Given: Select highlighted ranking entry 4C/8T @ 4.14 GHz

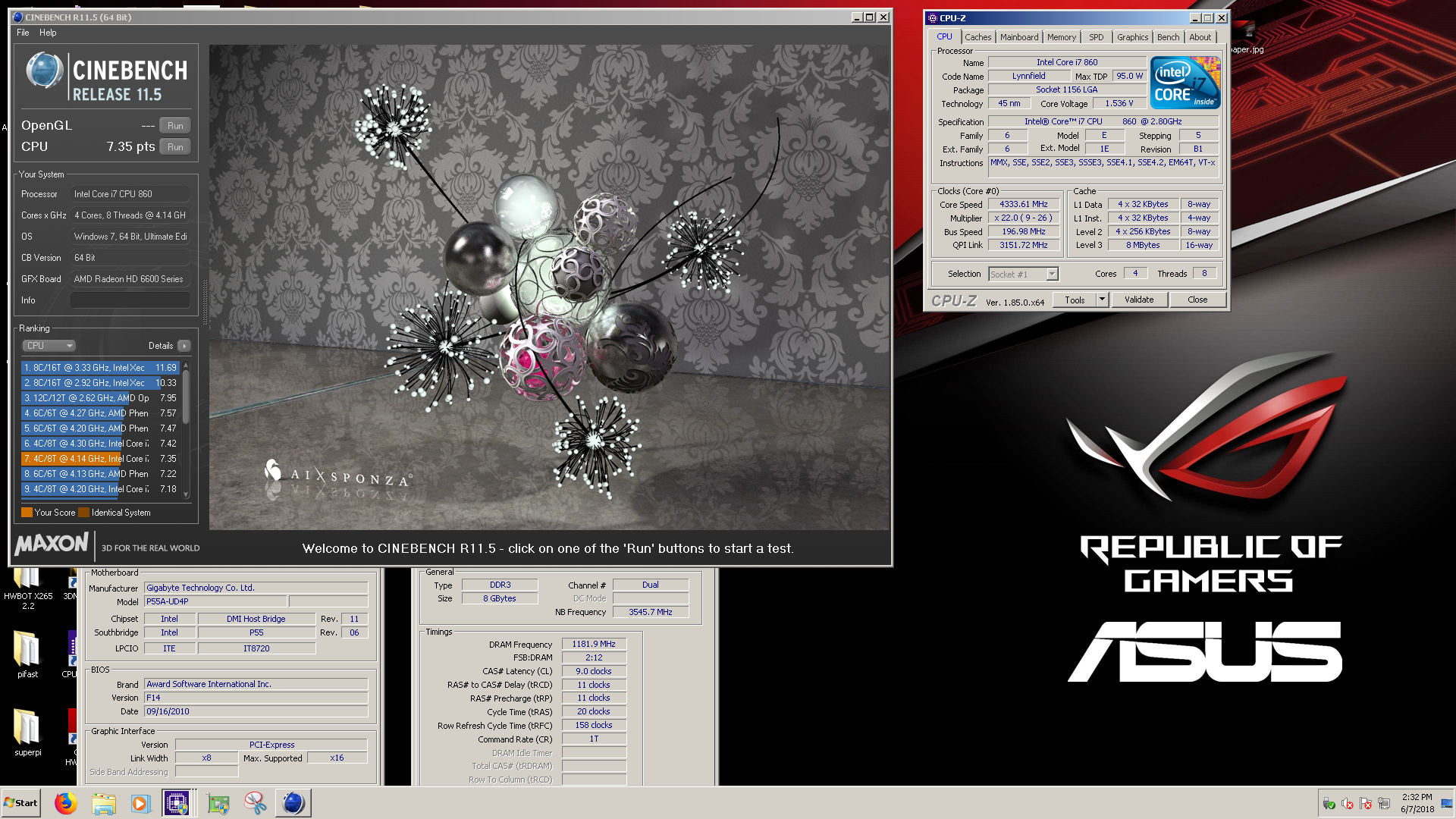Looking at the screenshot, I should (100, 459).
